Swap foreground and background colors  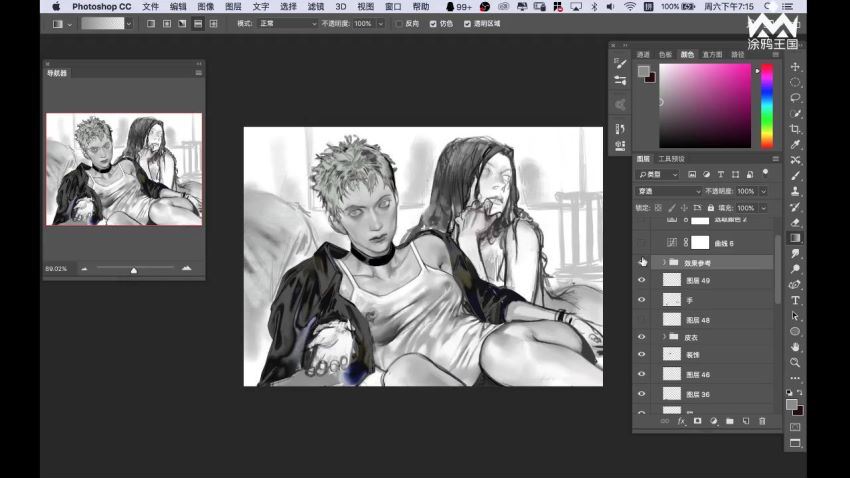click(x=800, y=392)
